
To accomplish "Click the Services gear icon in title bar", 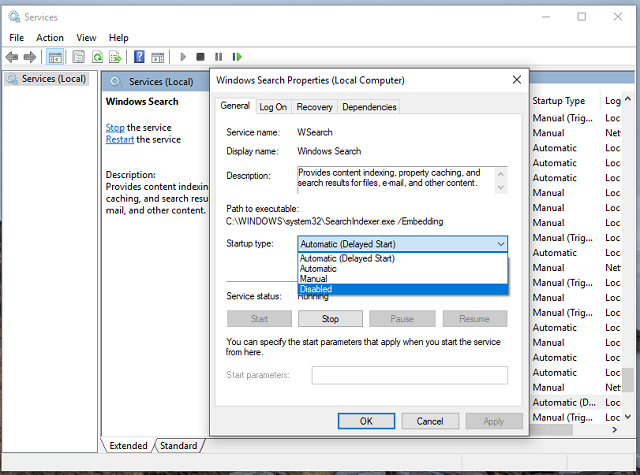I will coord(14,17).
